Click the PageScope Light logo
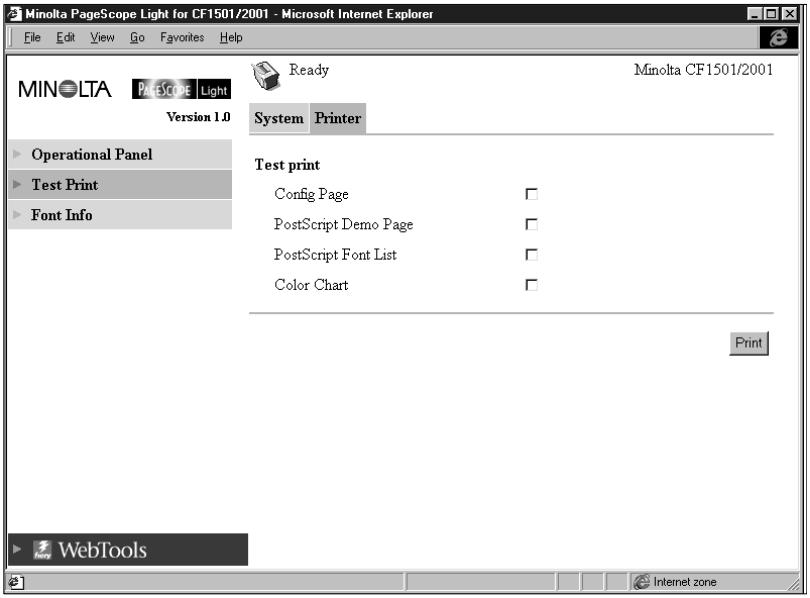 tap(181, 89)
